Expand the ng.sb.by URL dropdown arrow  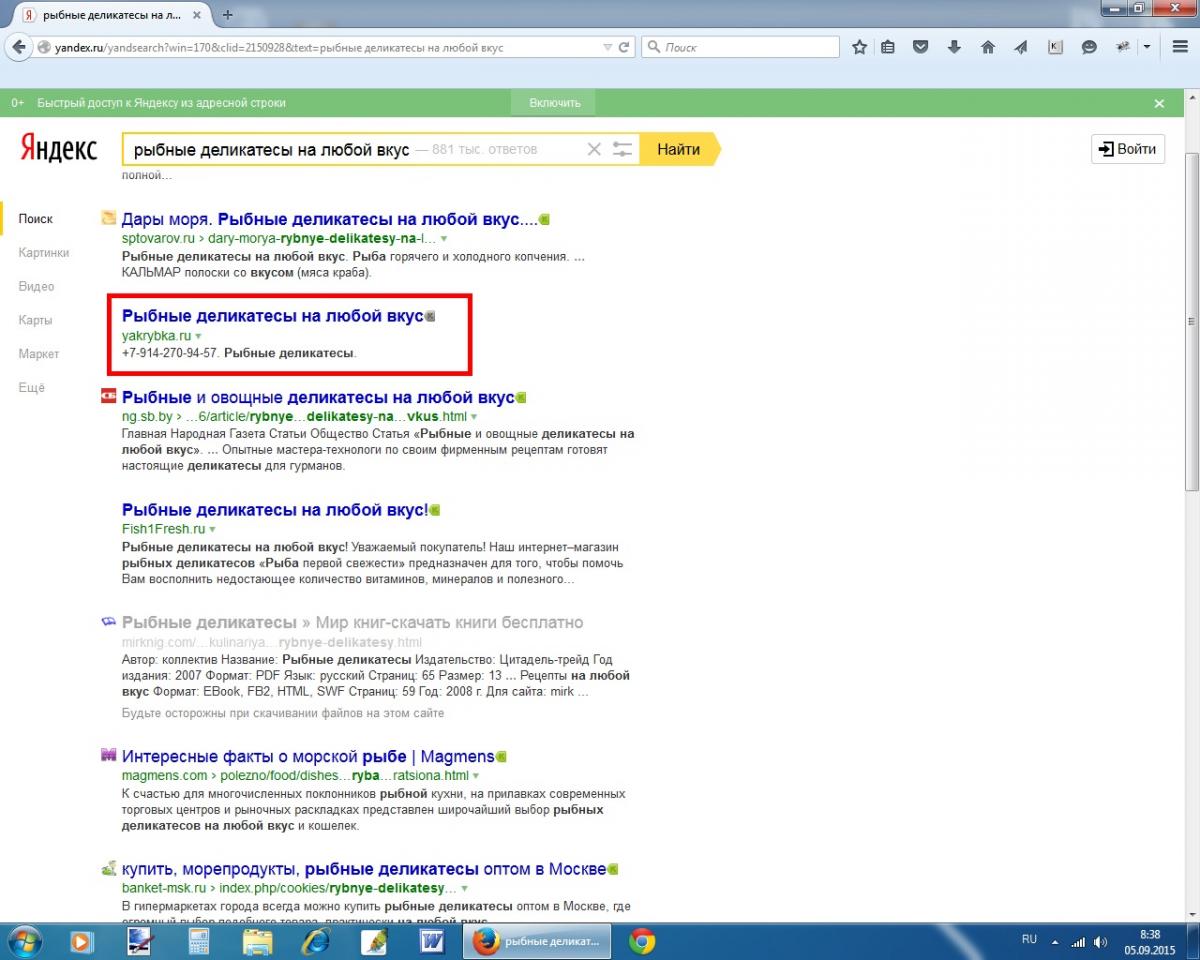tap(474, 416)
